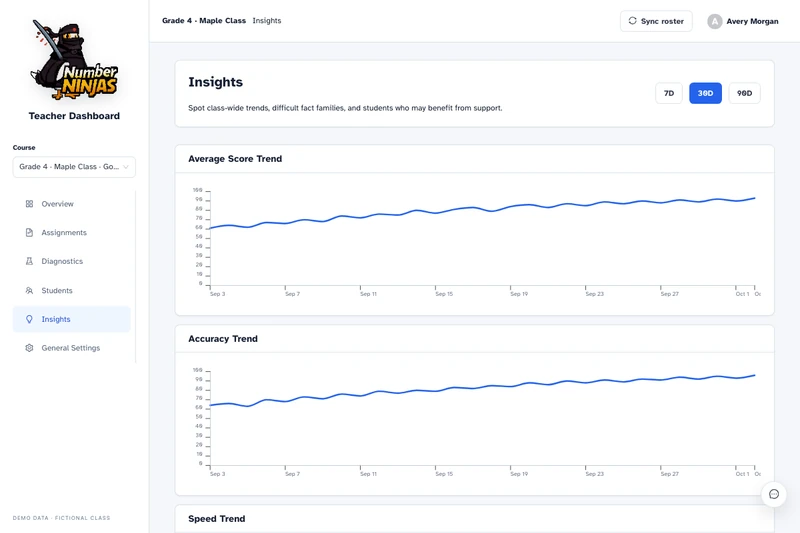
Task: Click the Accuracy Trend heading
Action: click(223, 339)
